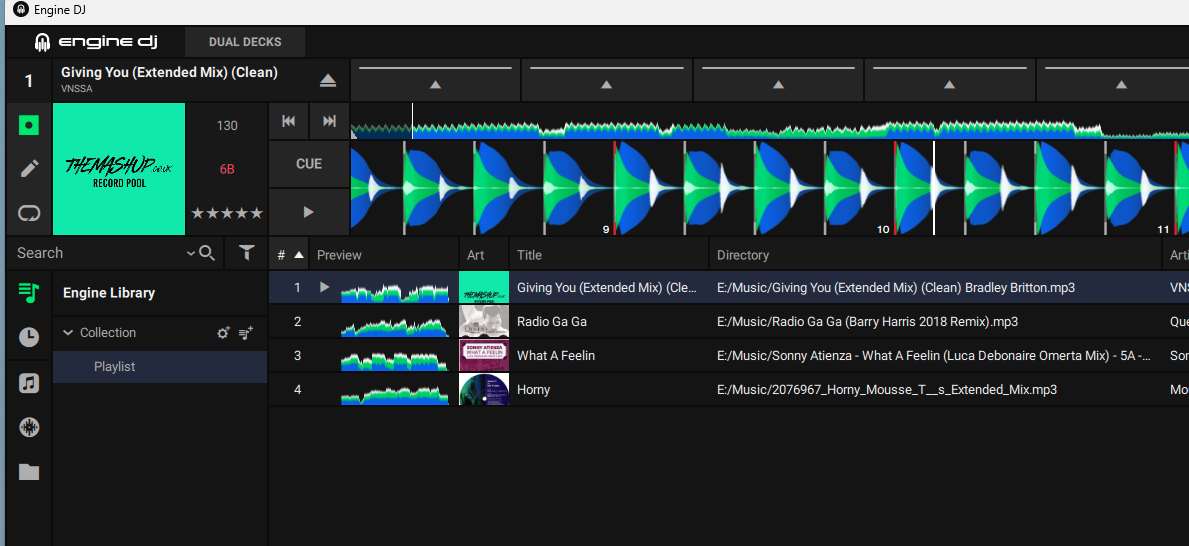Open the Engine Library playlist view icon

pyautogui.click(x=29, y=293)
